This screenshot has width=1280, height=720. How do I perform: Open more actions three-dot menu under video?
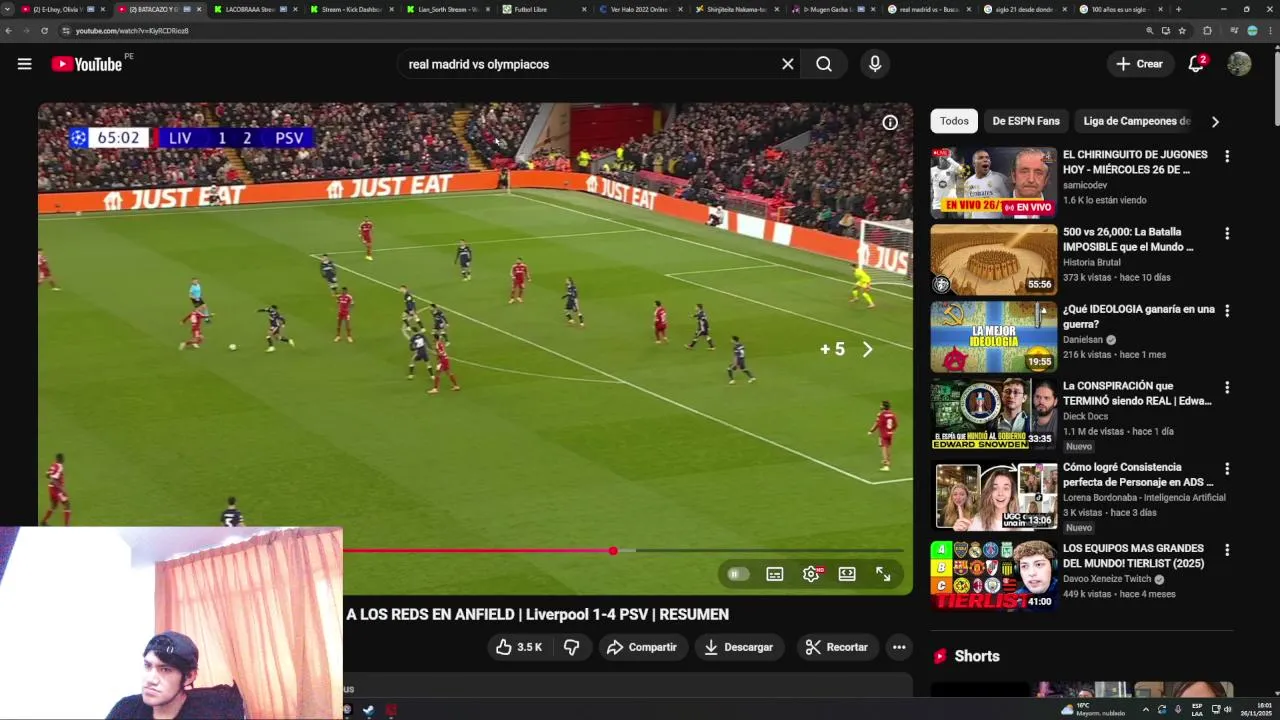coord(899,647)
